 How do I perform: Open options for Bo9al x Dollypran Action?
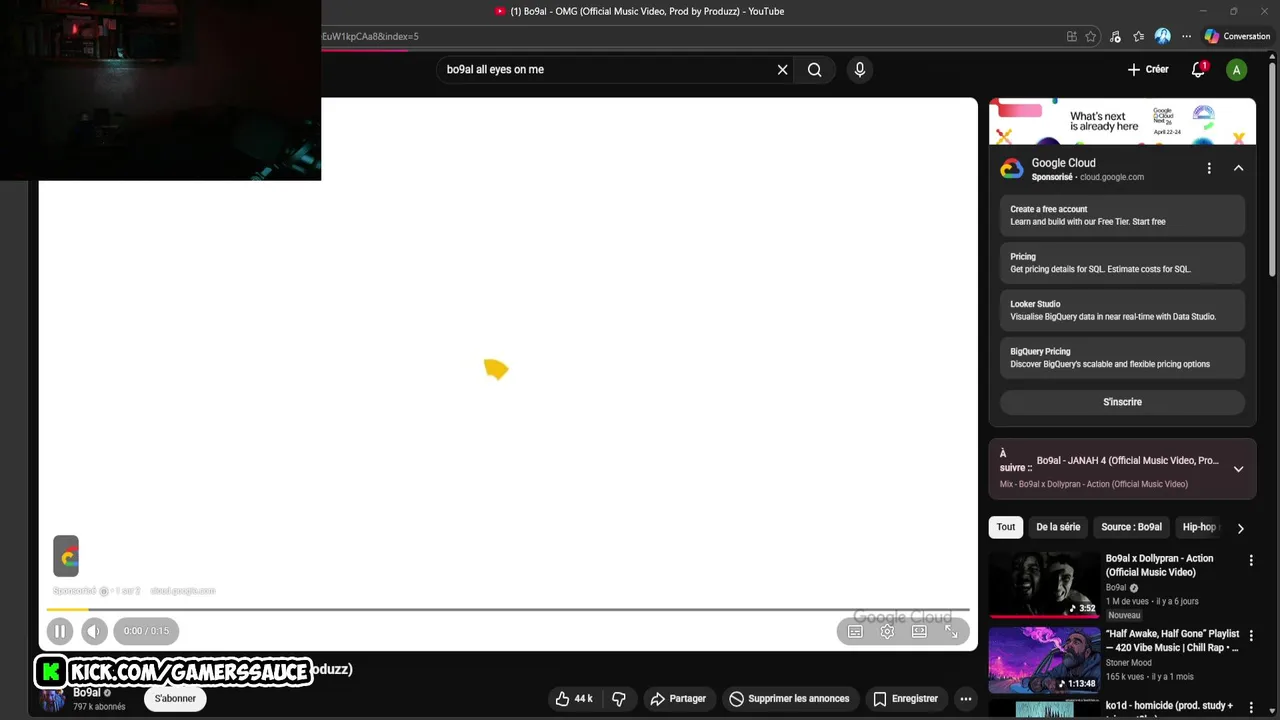(x=1250, y=561)
